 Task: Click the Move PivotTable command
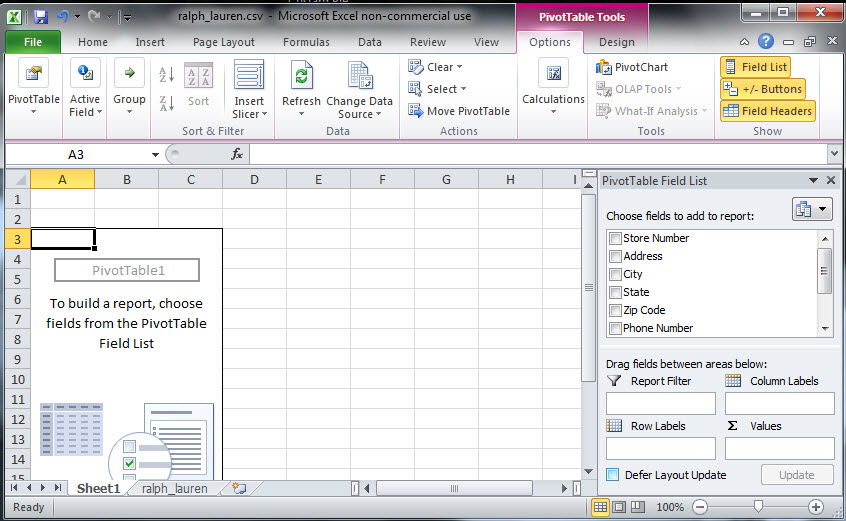pyautogui.click(x=459, y=111)
